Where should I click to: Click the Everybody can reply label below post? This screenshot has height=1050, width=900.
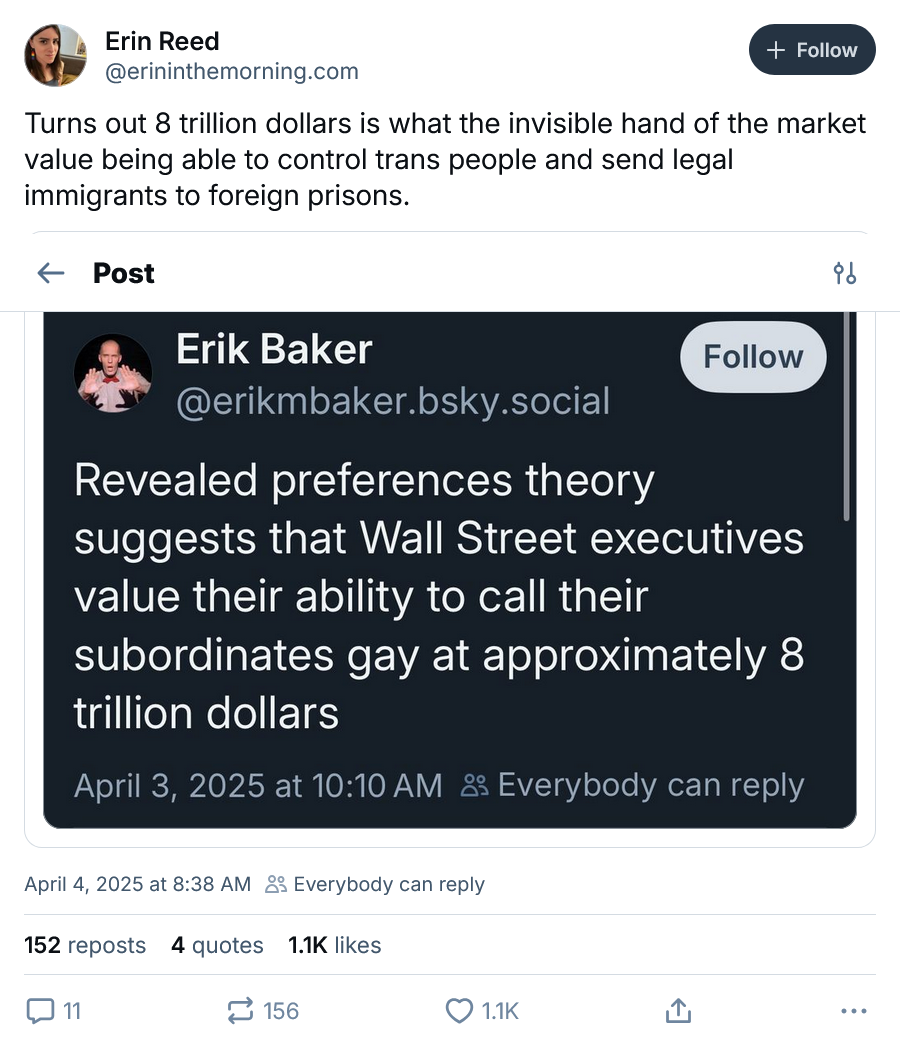pyautogui.click(x=388, y=884)
